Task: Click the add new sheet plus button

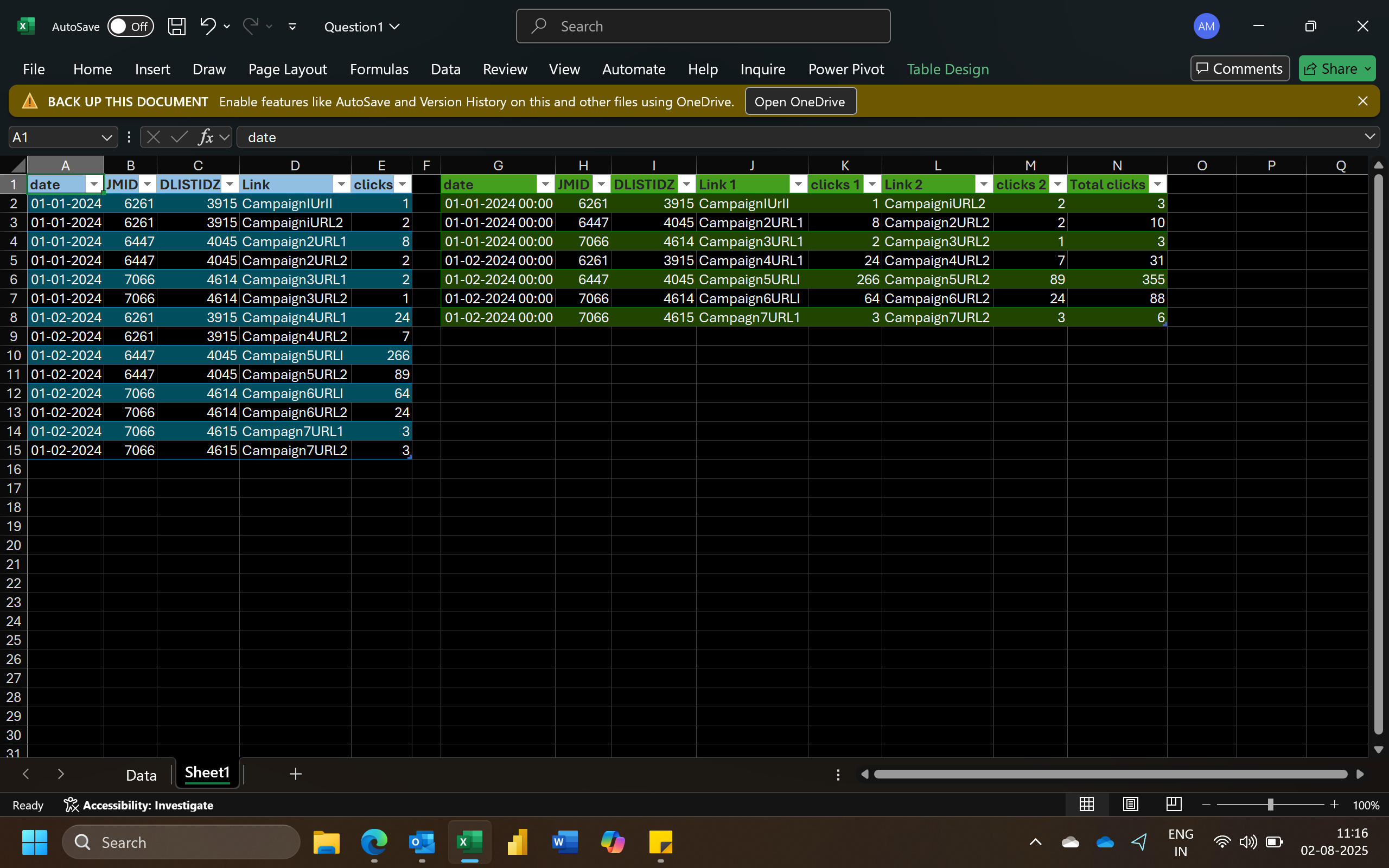Action: [x=295, y=773]
